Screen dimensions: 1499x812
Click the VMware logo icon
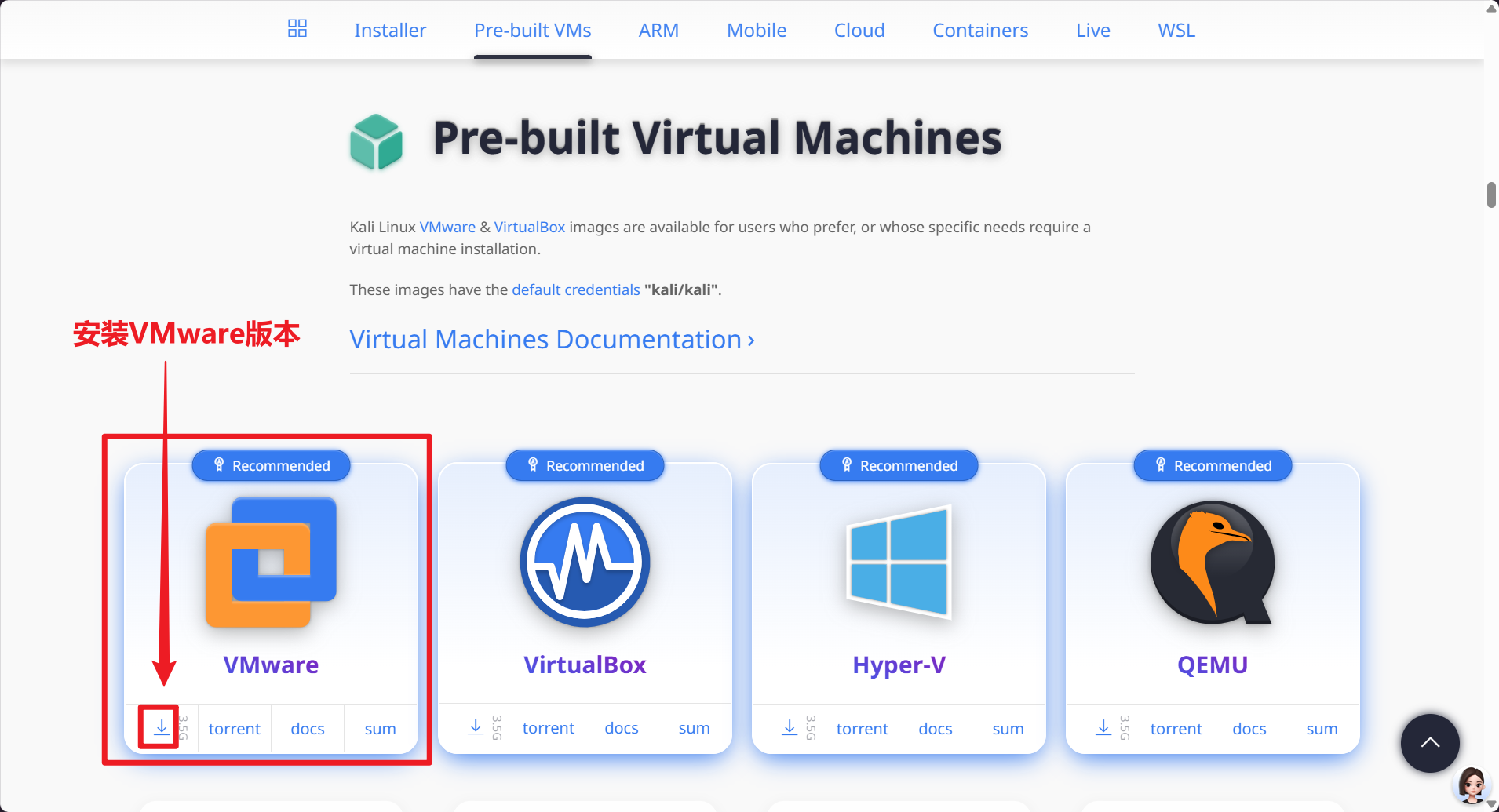(x=271, y=562)
